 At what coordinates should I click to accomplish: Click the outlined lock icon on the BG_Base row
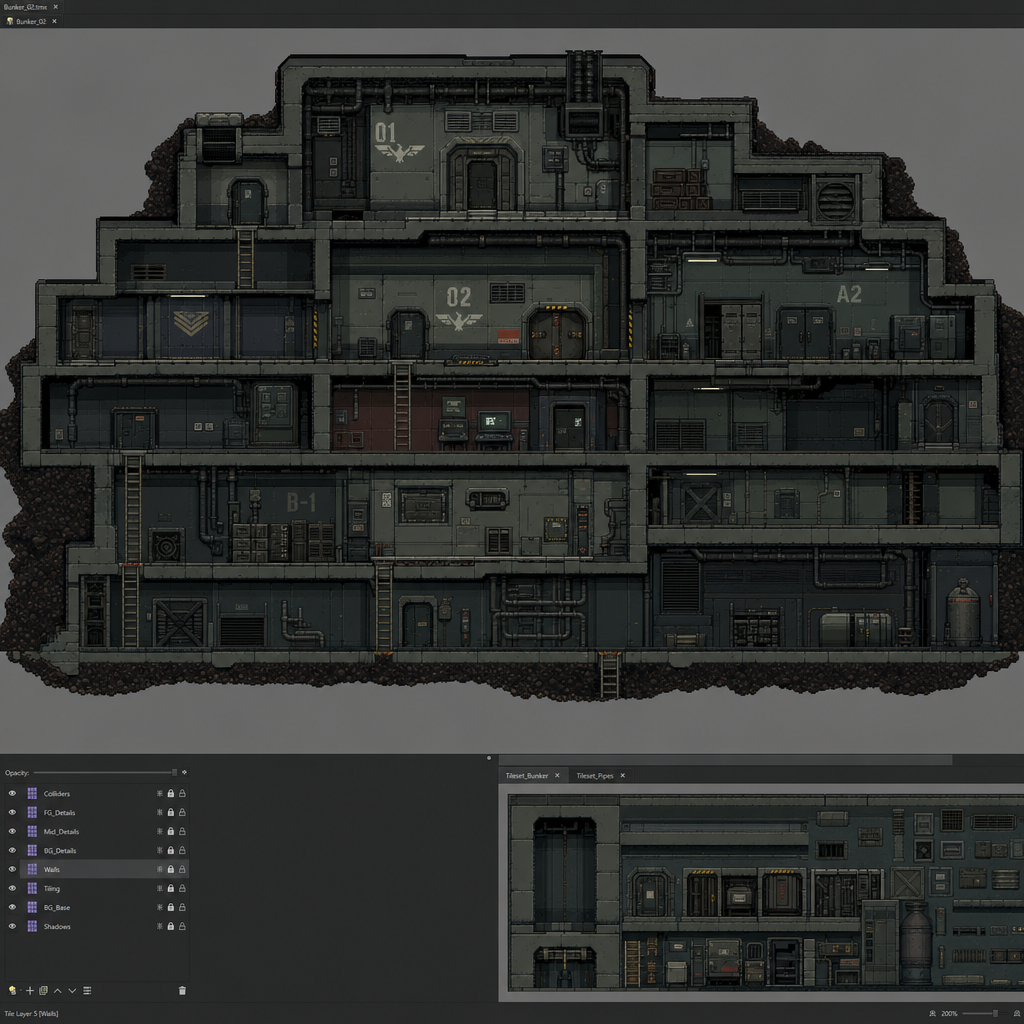point(182,907)
